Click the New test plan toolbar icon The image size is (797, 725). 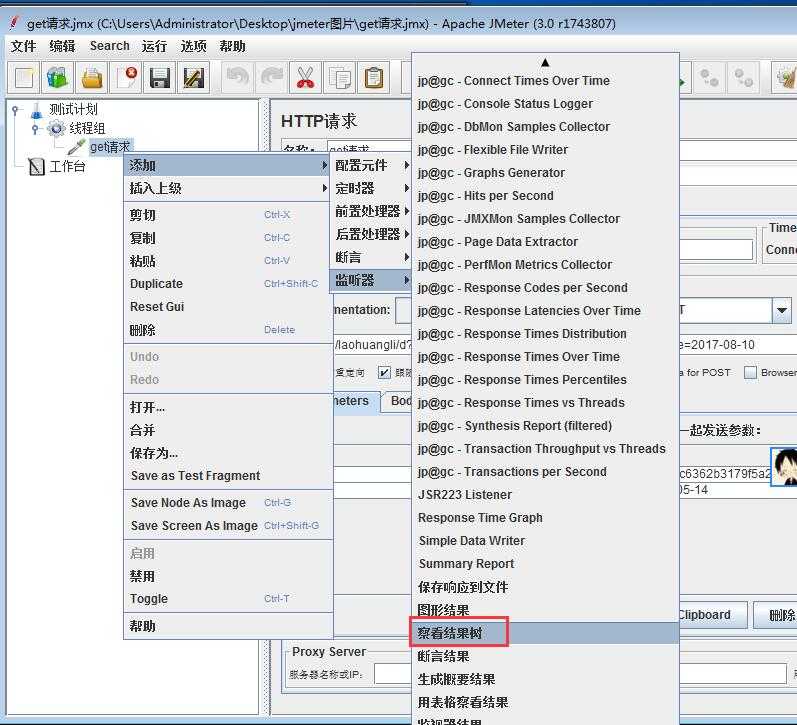click(24, 78)
